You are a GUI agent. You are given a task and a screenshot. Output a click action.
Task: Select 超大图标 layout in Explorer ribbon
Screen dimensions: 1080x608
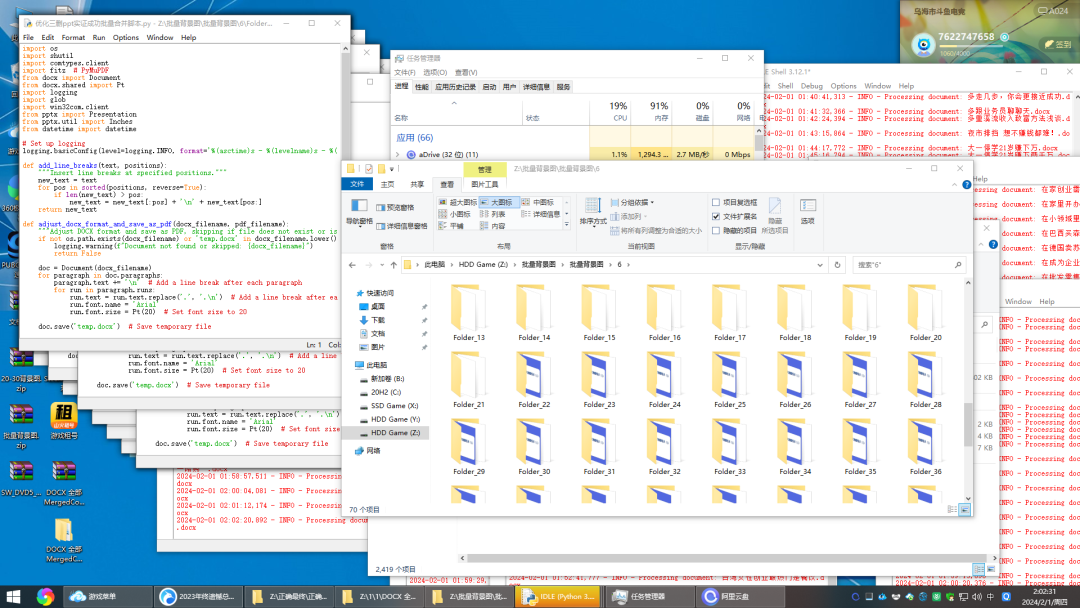coord(457,202)
